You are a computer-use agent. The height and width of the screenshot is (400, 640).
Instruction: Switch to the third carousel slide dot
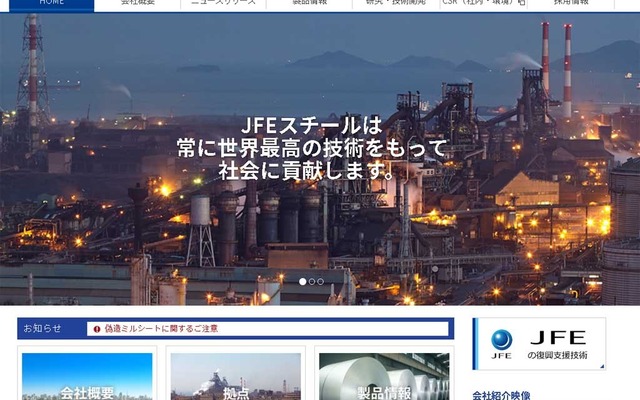(320, 282)
